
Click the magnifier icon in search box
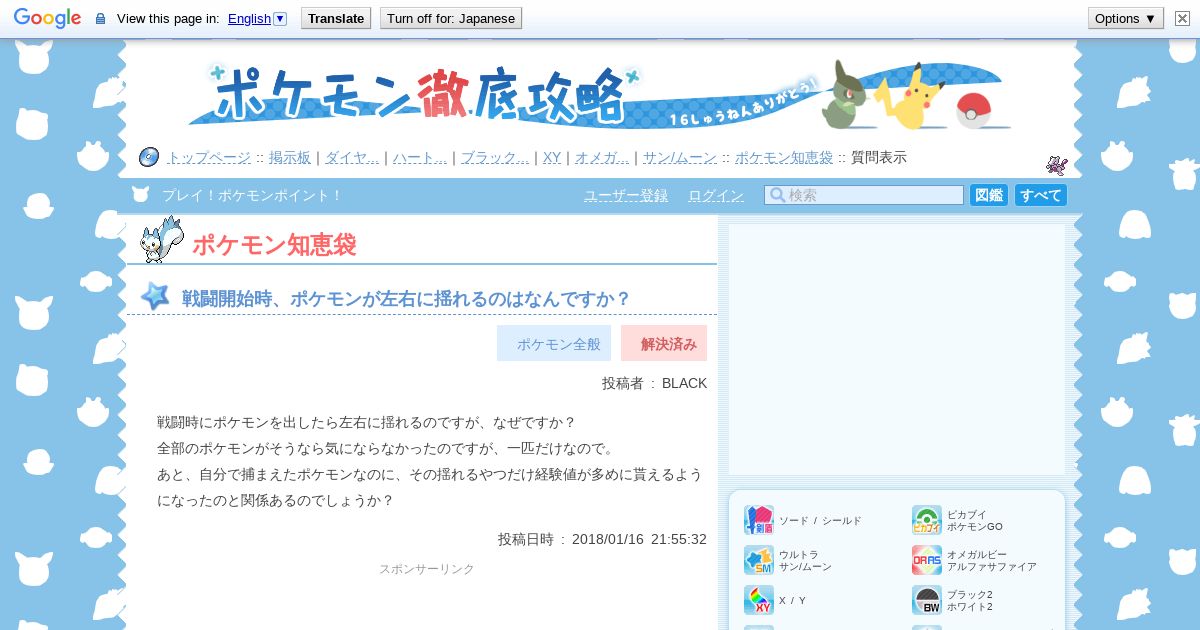[776, 195]
